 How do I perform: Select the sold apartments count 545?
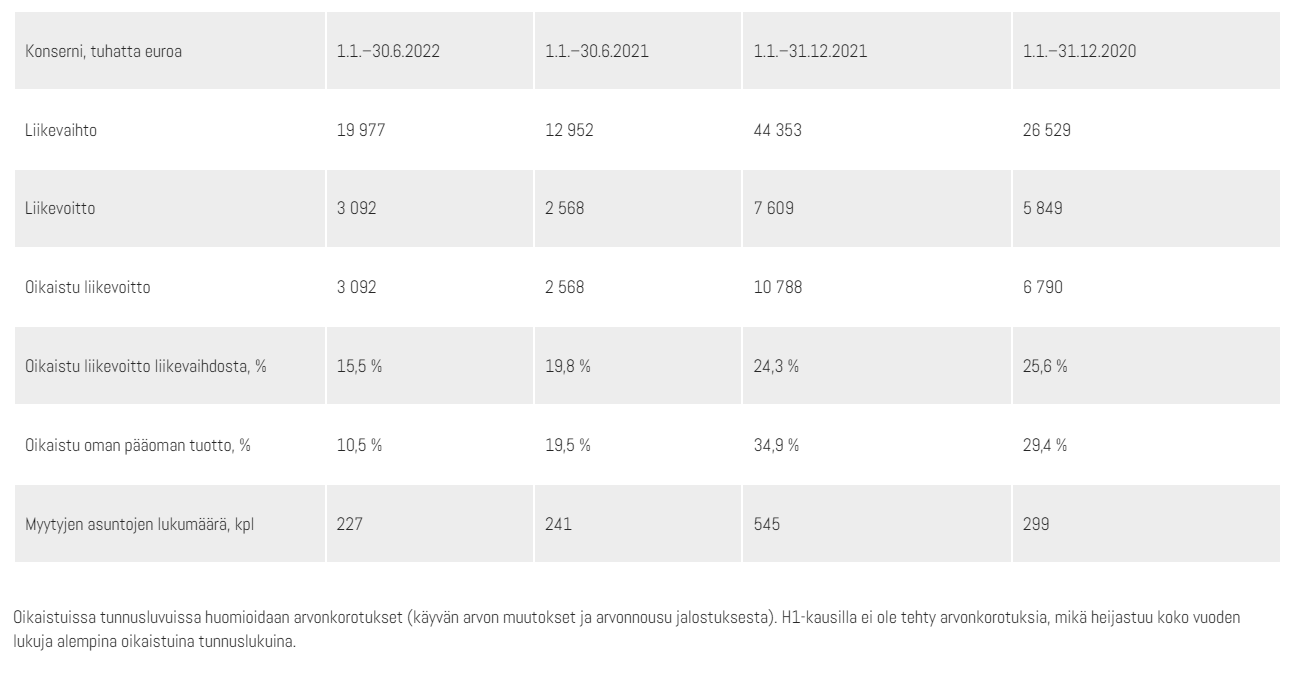(767, 524)
